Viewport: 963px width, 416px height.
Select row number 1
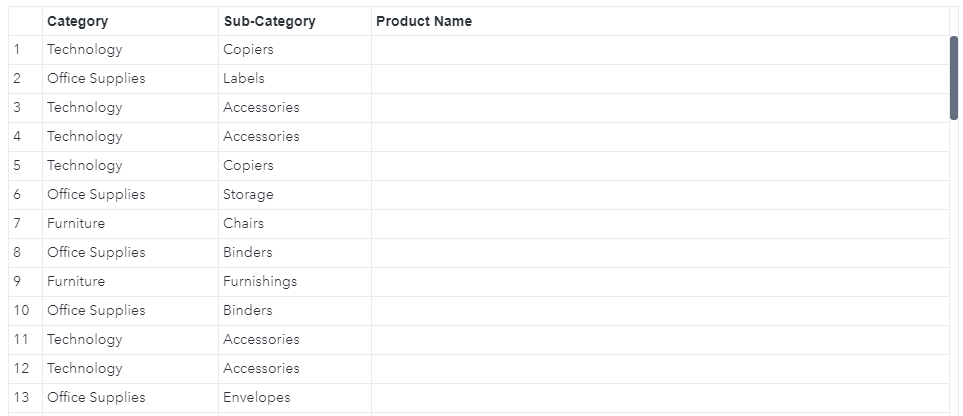[17, 50]
